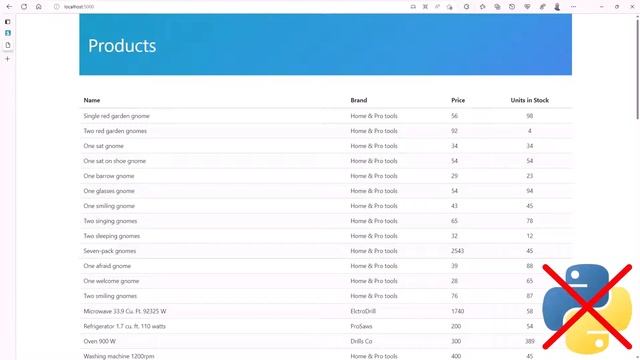Click the Name column header
This screenshot has width=640, height=360.
coord(92,100)
